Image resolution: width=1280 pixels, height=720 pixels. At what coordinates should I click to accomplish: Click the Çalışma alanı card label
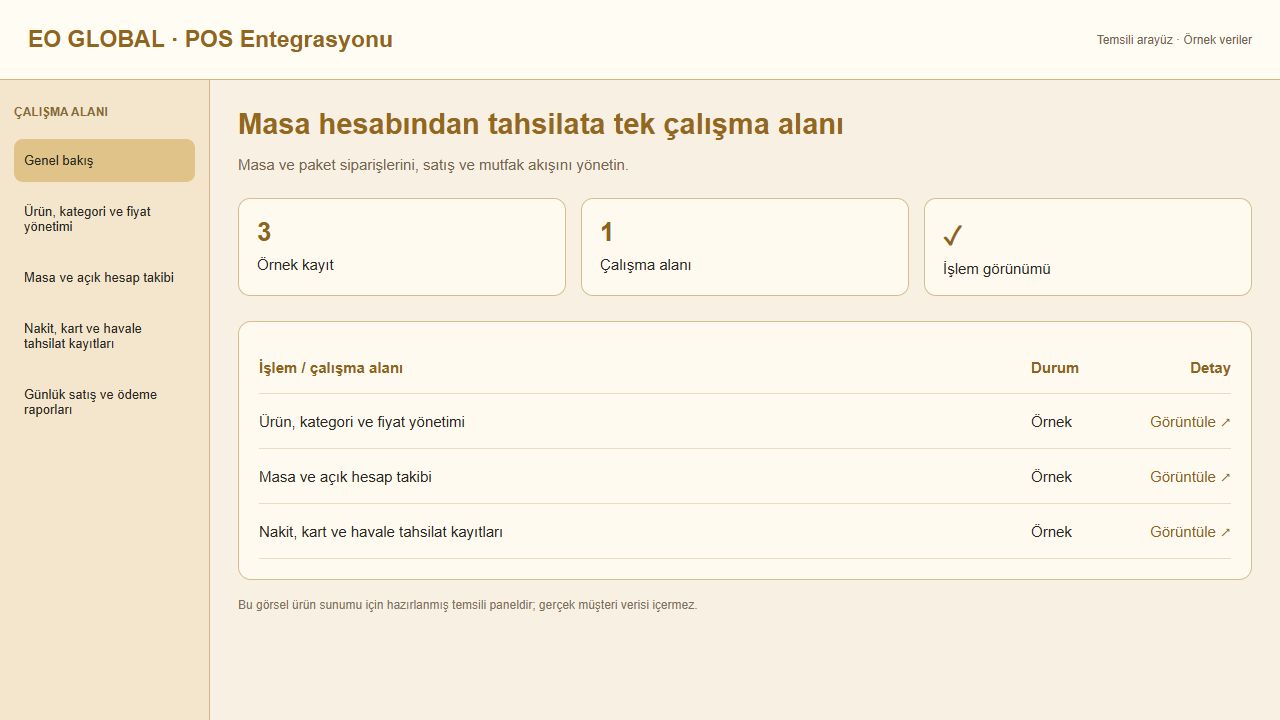pyautogui.click(x=645, y=265)
